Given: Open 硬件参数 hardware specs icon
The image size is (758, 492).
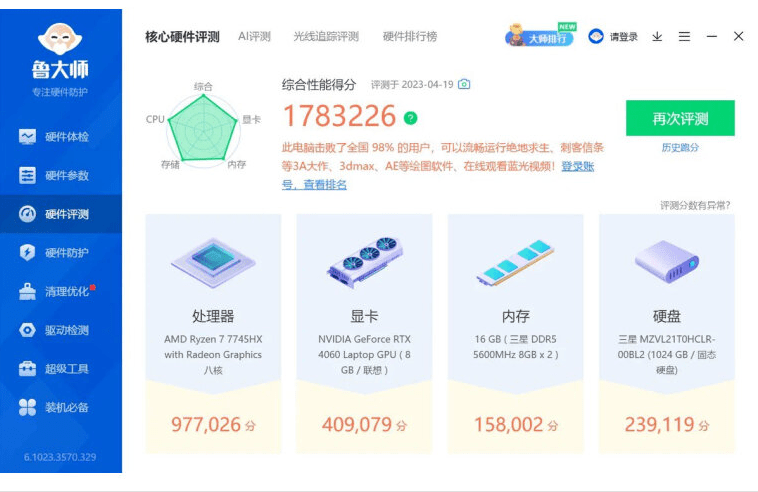Looking at the screenshot, I should [x=27, y=175].
